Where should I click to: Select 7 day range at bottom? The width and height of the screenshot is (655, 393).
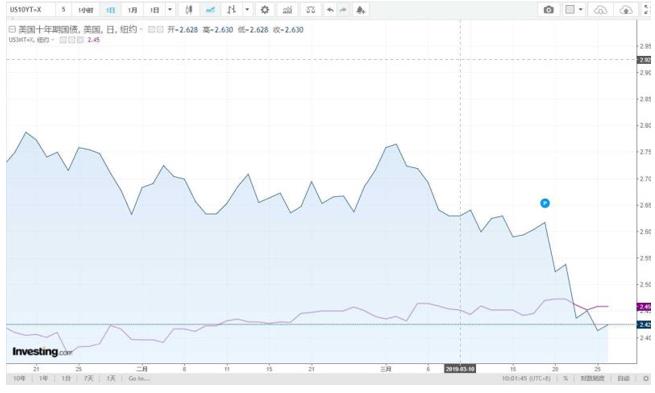click(89, 378)
